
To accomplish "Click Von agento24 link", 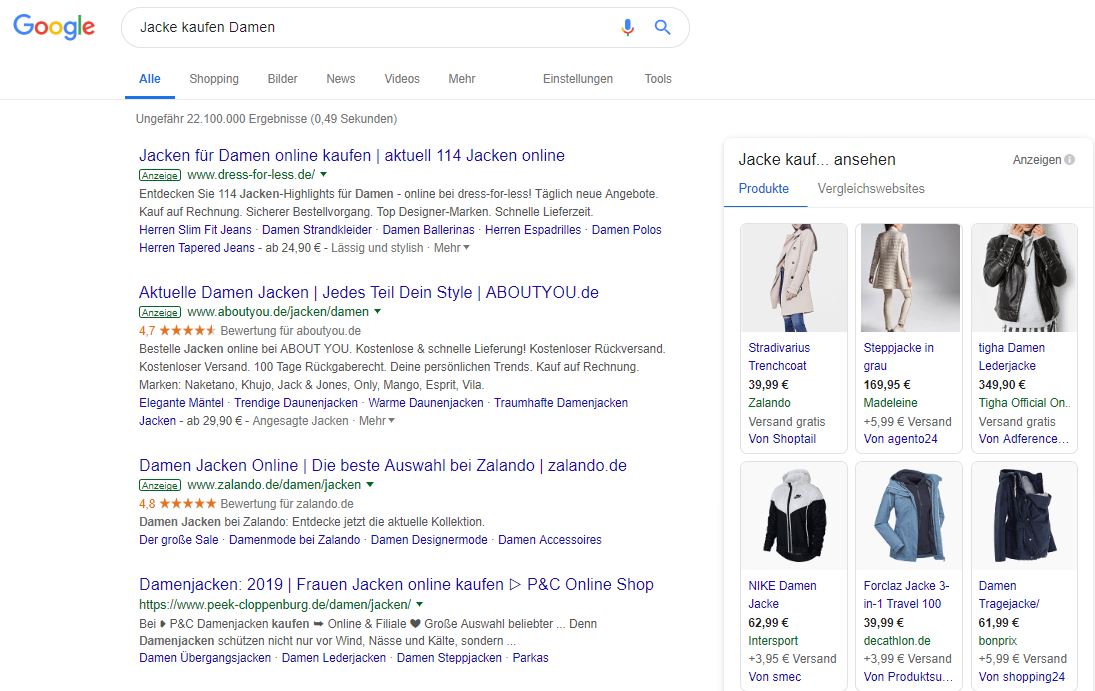I will [x=900, y=439].
